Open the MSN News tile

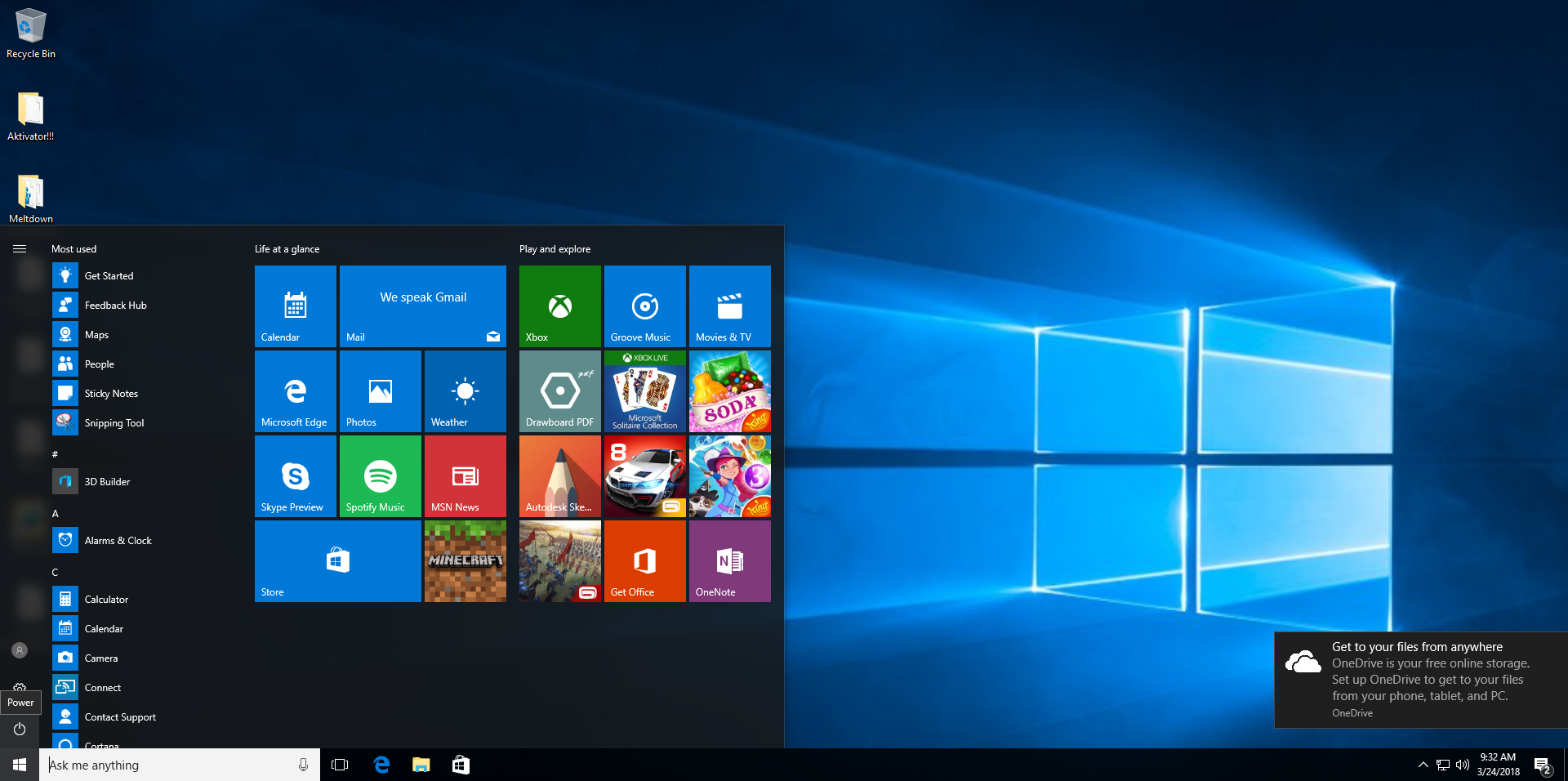click(465, 476)
